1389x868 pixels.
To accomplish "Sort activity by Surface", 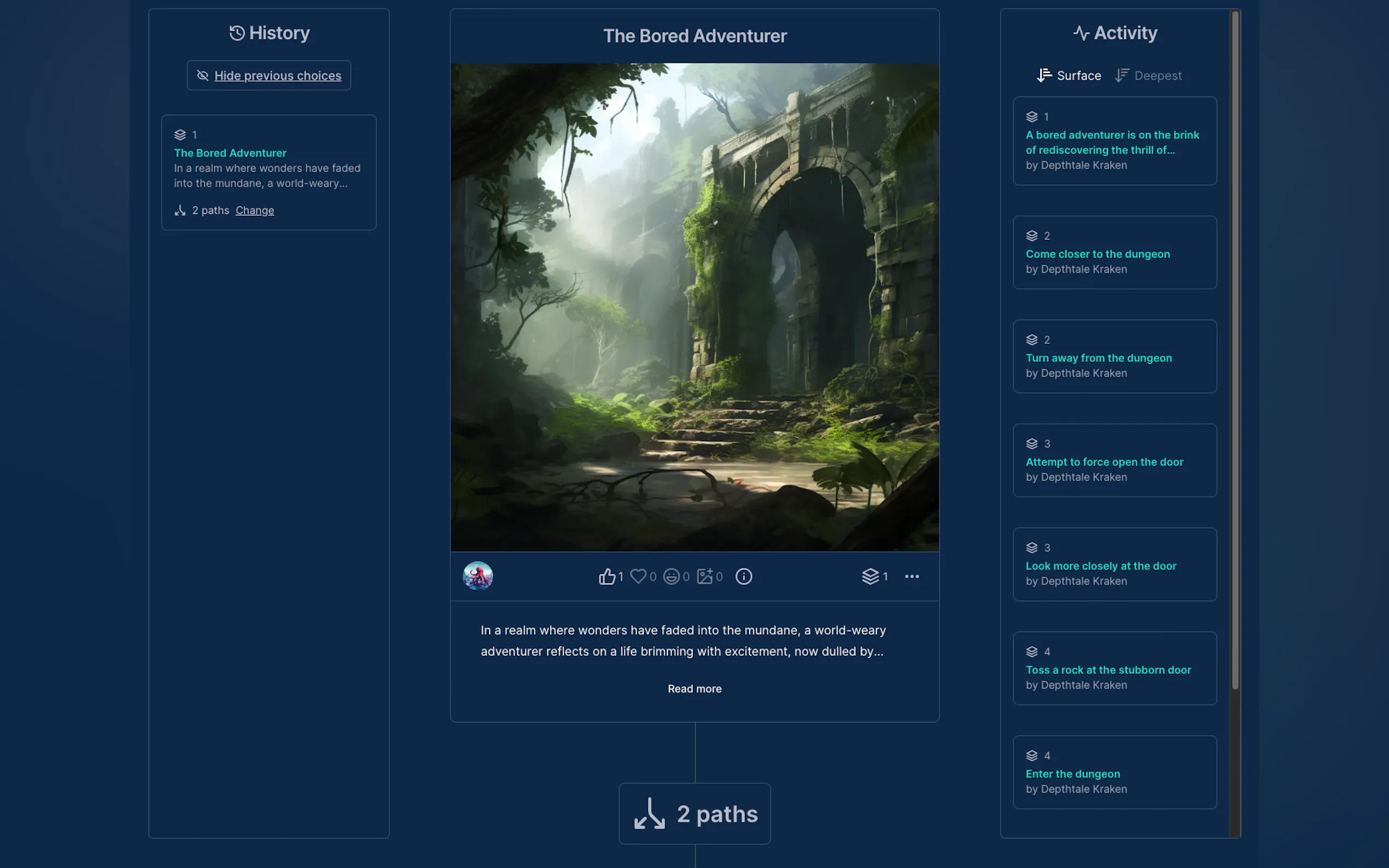I will point(1069,76).
